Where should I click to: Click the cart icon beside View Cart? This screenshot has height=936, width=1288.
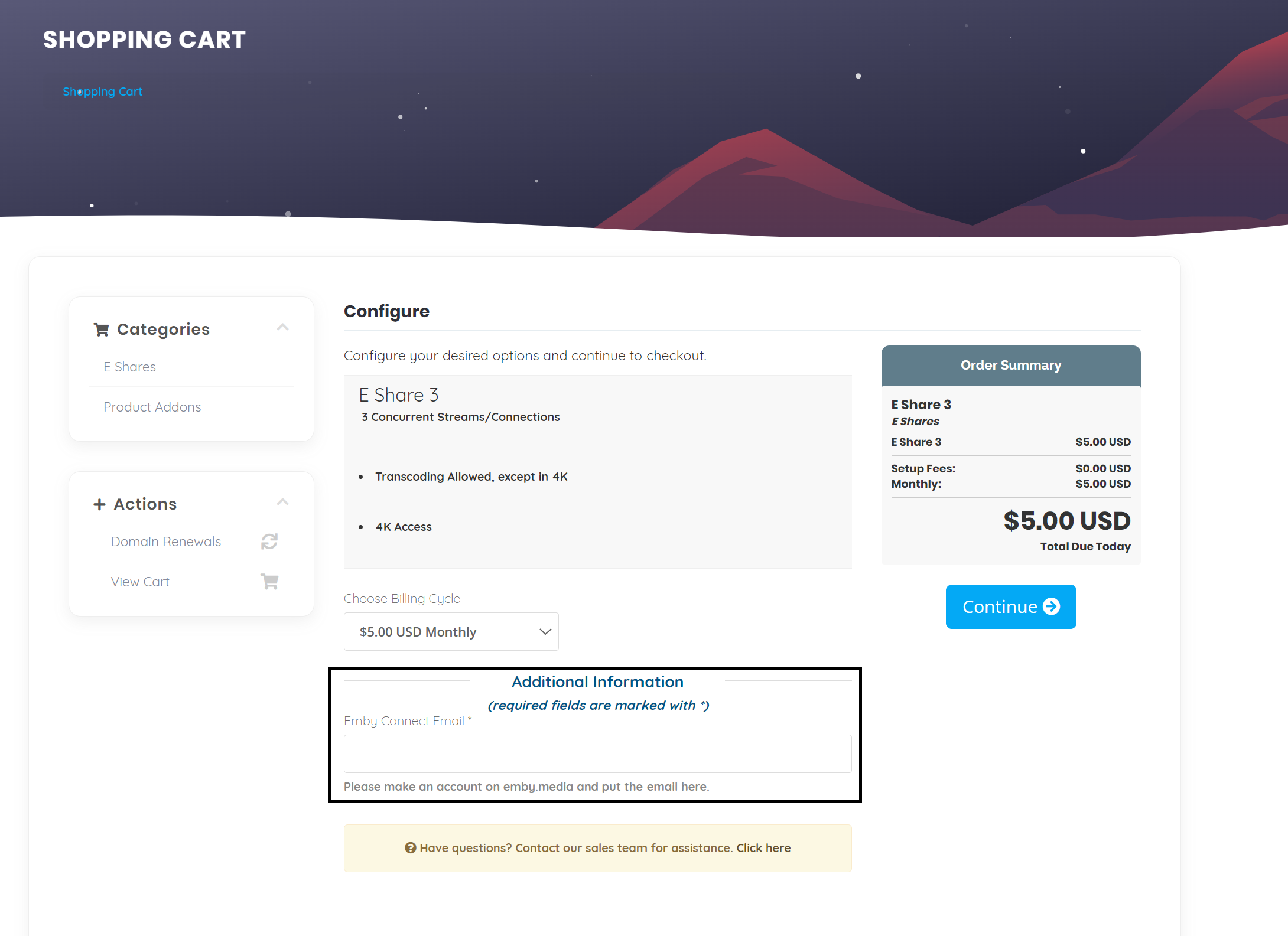269,582
